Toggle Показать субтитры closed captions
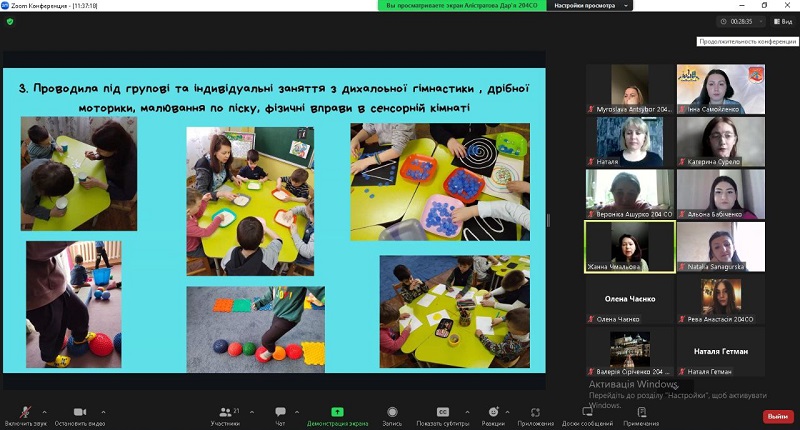Screen dimensions: 800x430 click(443, 415)
